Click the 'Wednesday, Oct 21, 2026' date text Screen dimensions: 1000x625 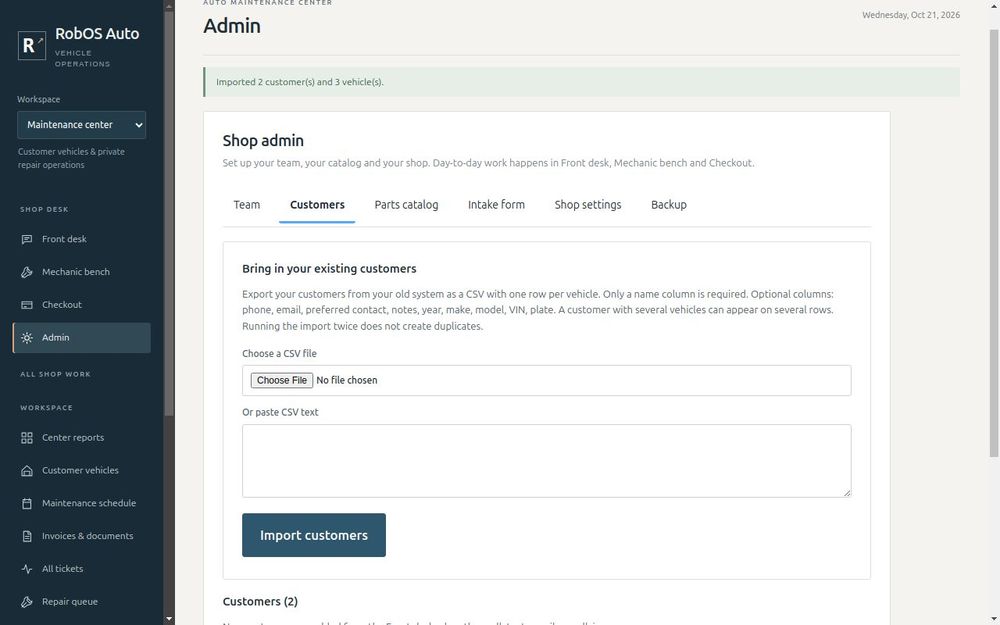click(x=911, y=15)
